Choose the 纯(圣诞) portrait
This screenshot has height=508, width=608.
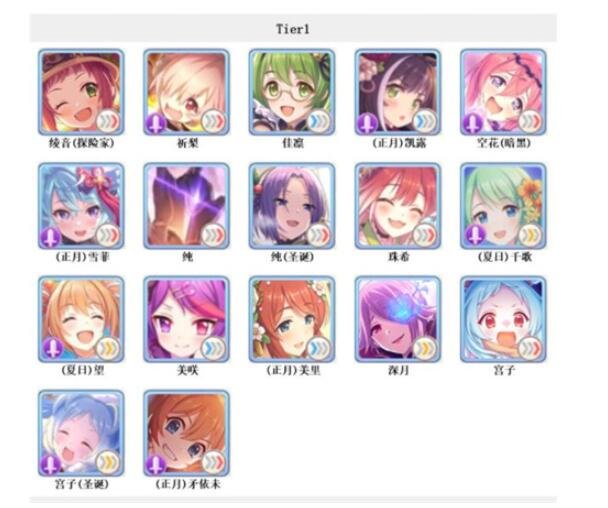click(x=292, y=206)
